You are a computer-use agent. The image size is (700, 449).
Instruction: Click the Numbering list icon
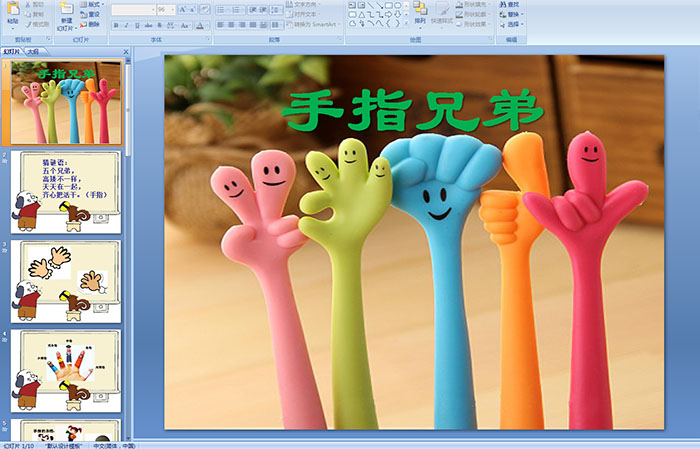click(237, 10)
